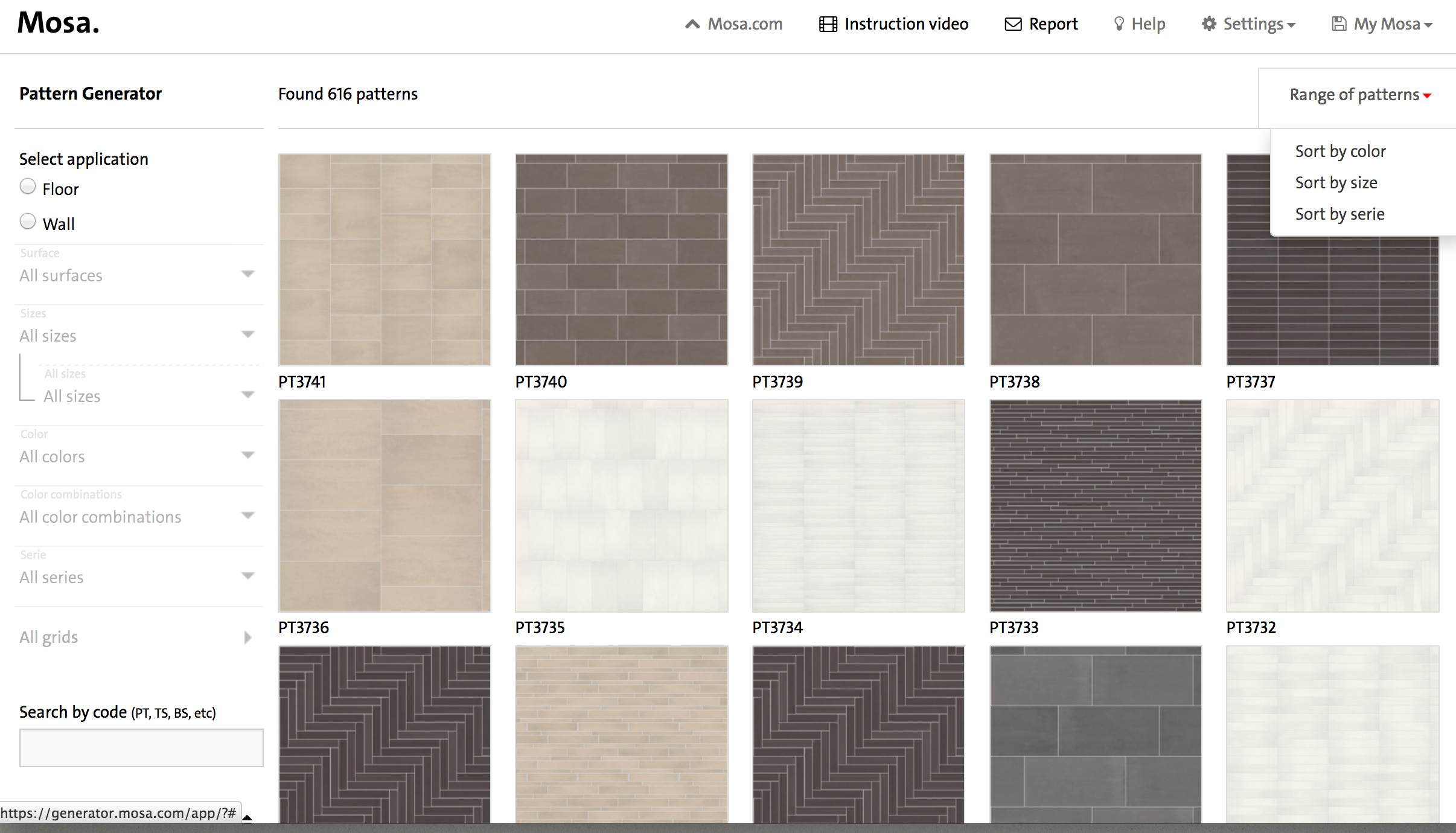Open the first All sizes dropdown
Image resolution: width=1456 pixels, height=833 pixels.
pyautogui.click(x=139, y=336)
